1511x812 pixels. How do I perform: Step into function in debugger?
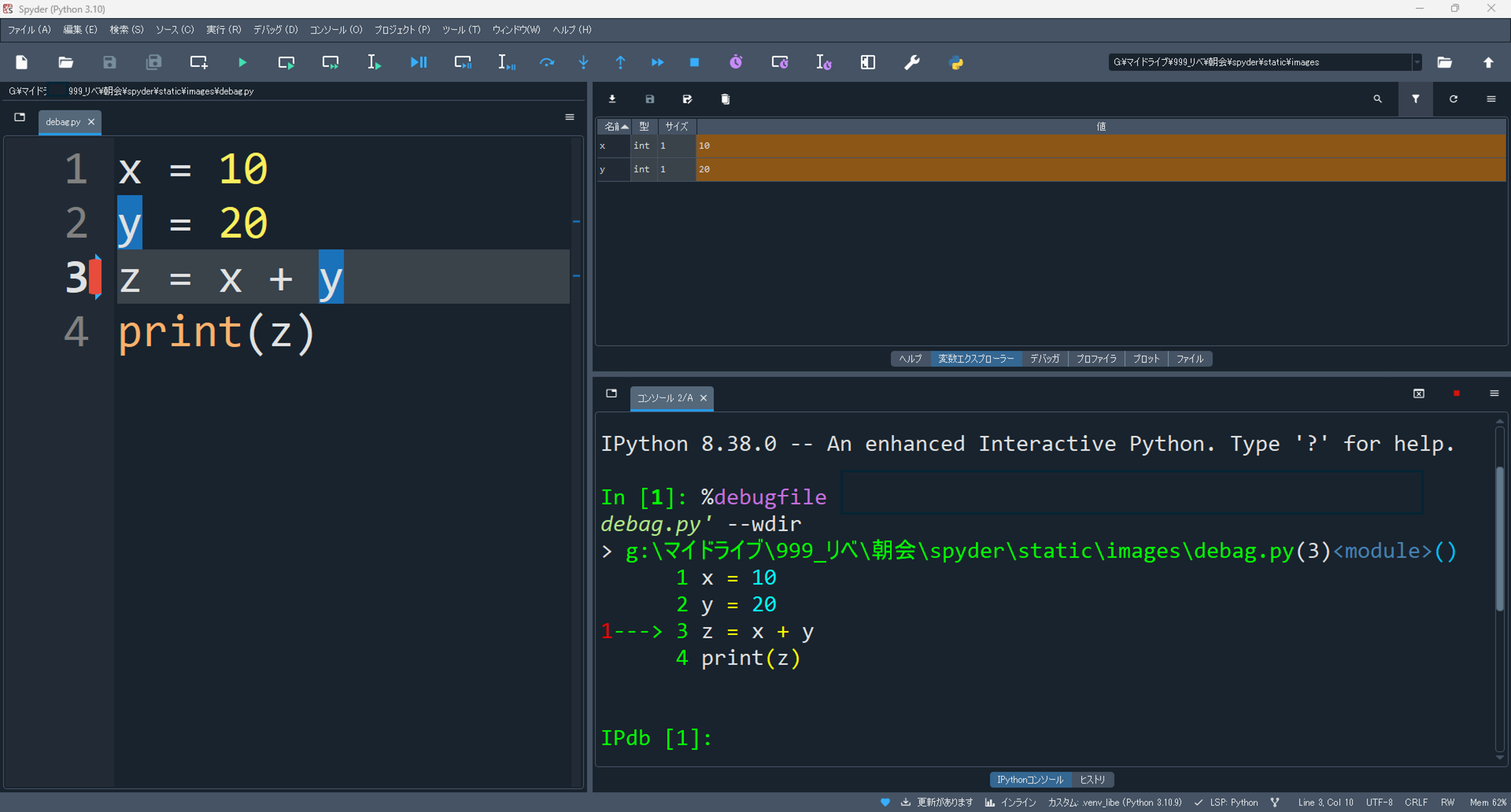click(584, 62)
